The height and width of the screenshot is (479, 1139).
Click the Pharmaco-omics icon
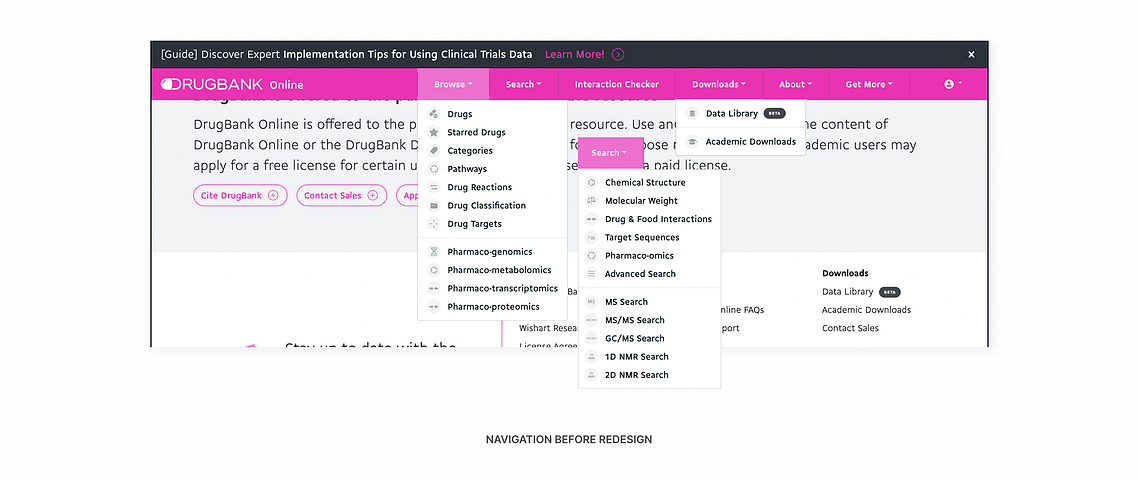(591, 256)
